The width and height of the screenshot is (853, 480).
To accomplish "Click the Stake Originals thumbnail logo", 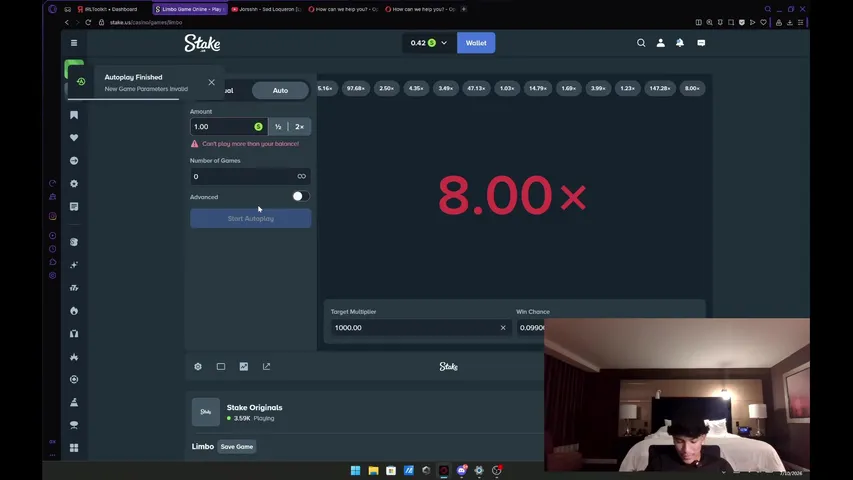I will (206, 412).
